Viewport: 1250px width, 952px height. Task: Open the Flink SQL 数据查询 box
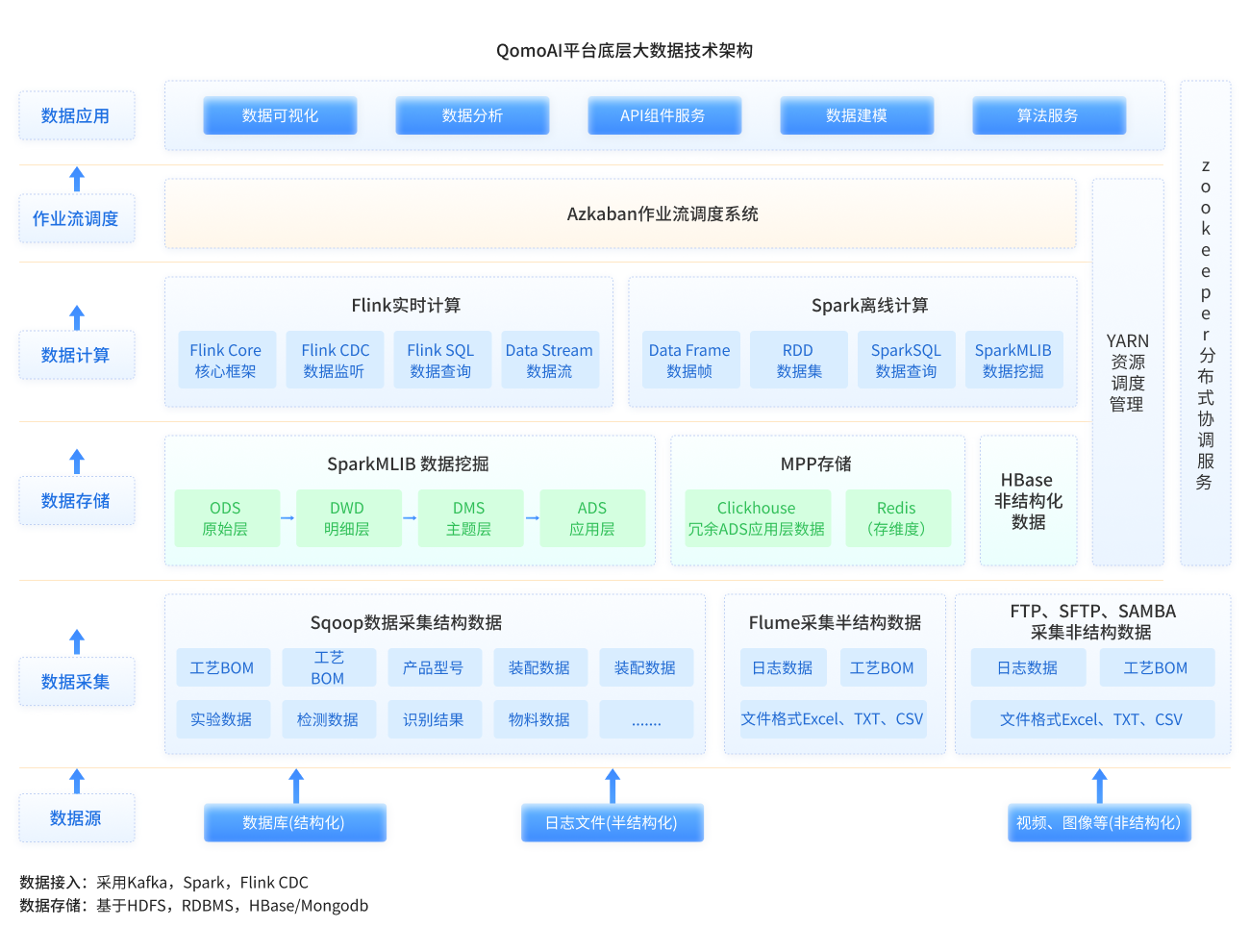click(441, 361)
